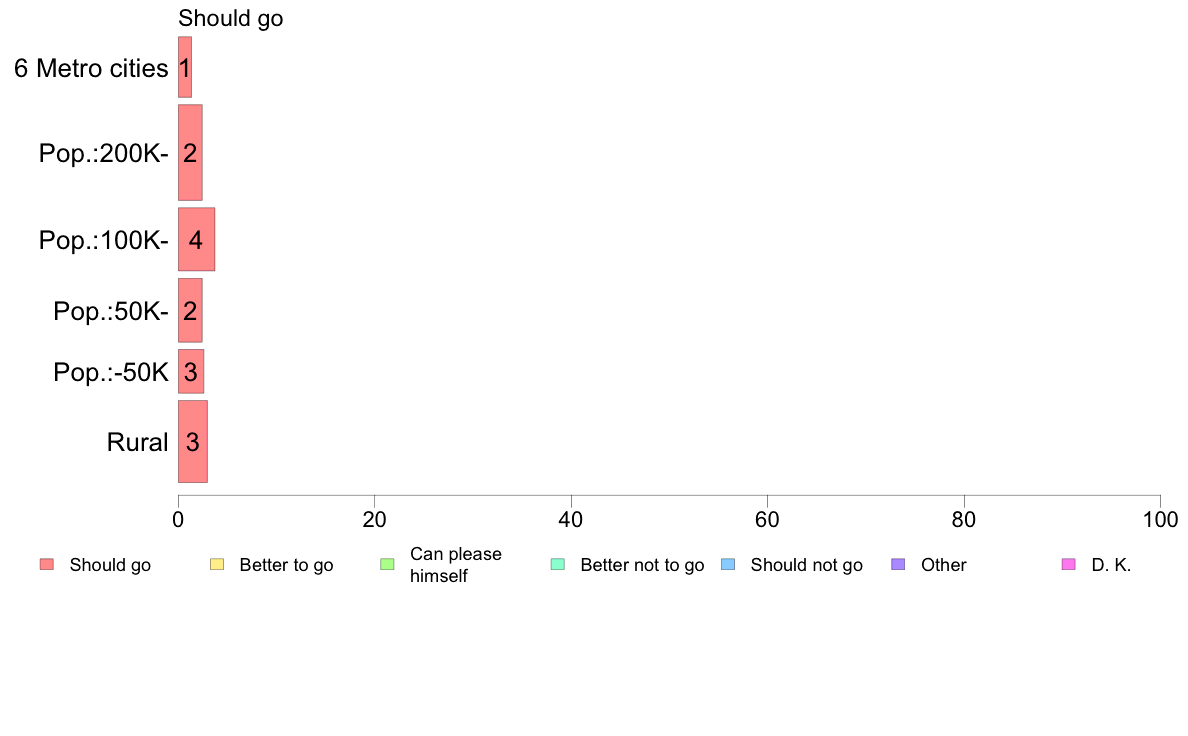Click the Rural axis label

[x=137, y=442]
